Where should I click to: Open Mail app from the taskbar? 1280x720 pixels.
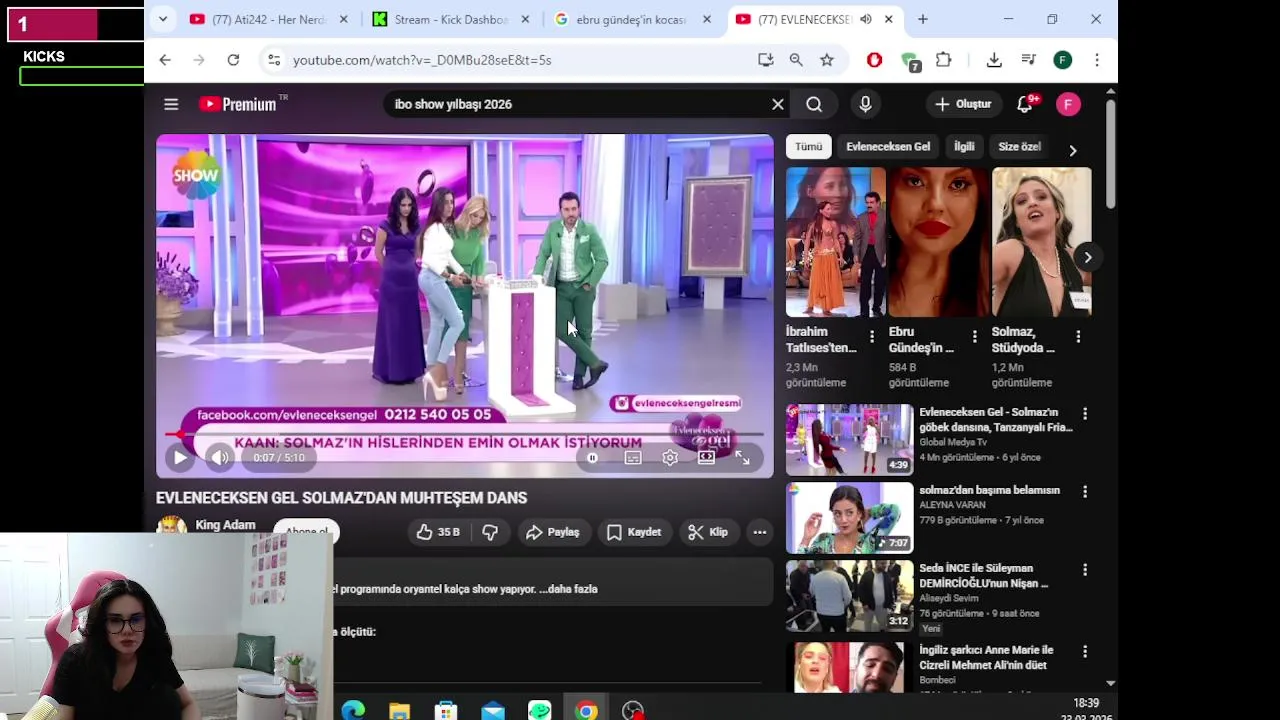click(493, 710)
